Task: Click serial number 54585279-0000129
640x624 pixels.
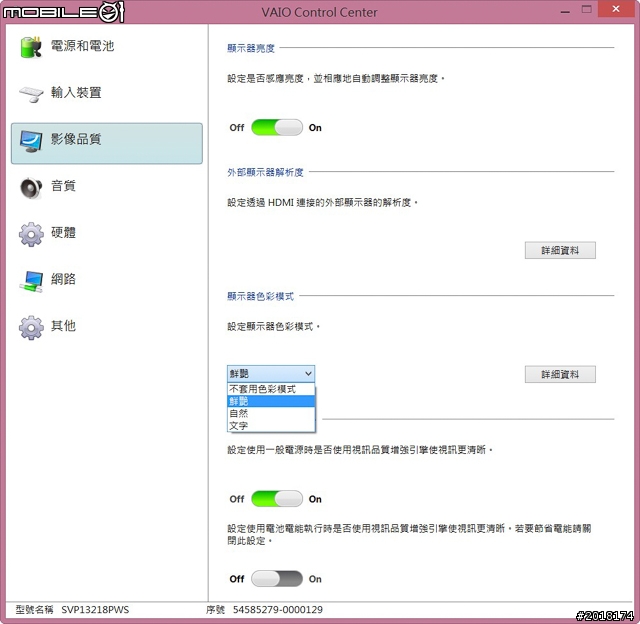Action: tap(278, 610)
